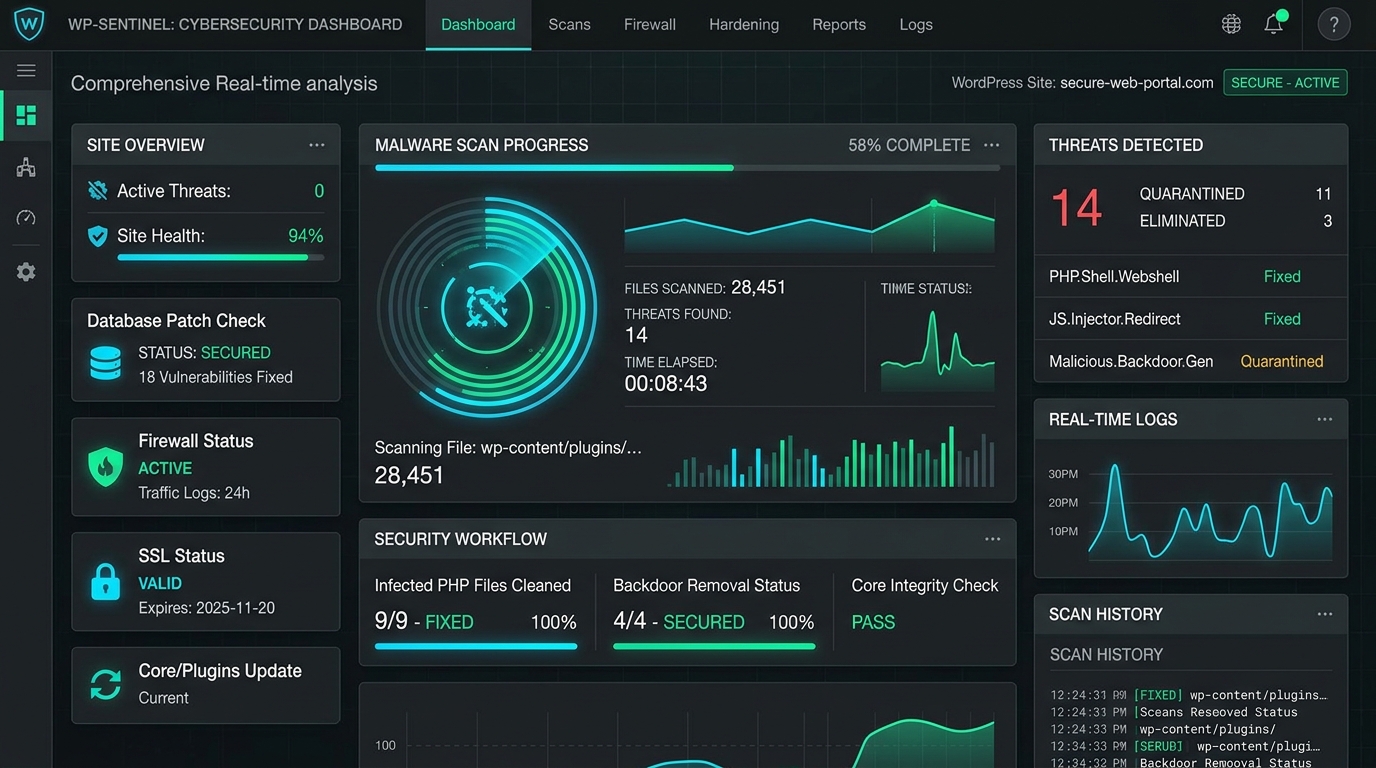This screenshot has width=1376, height=768.
Task: Click the Infected PHP Files Cleaned progress bar
Action: click(476, 646)
